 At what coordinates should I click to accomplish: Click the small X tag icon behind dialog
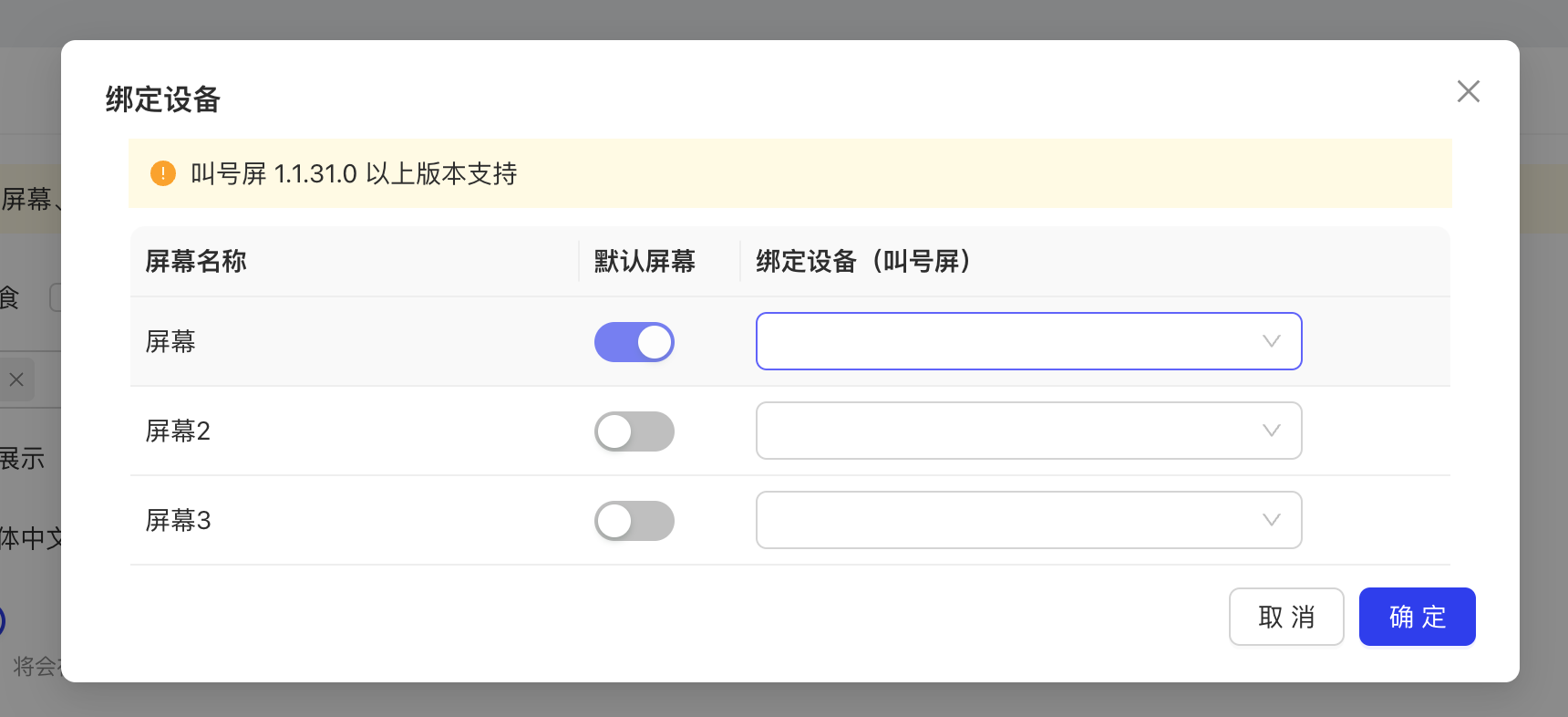(16, 379)
